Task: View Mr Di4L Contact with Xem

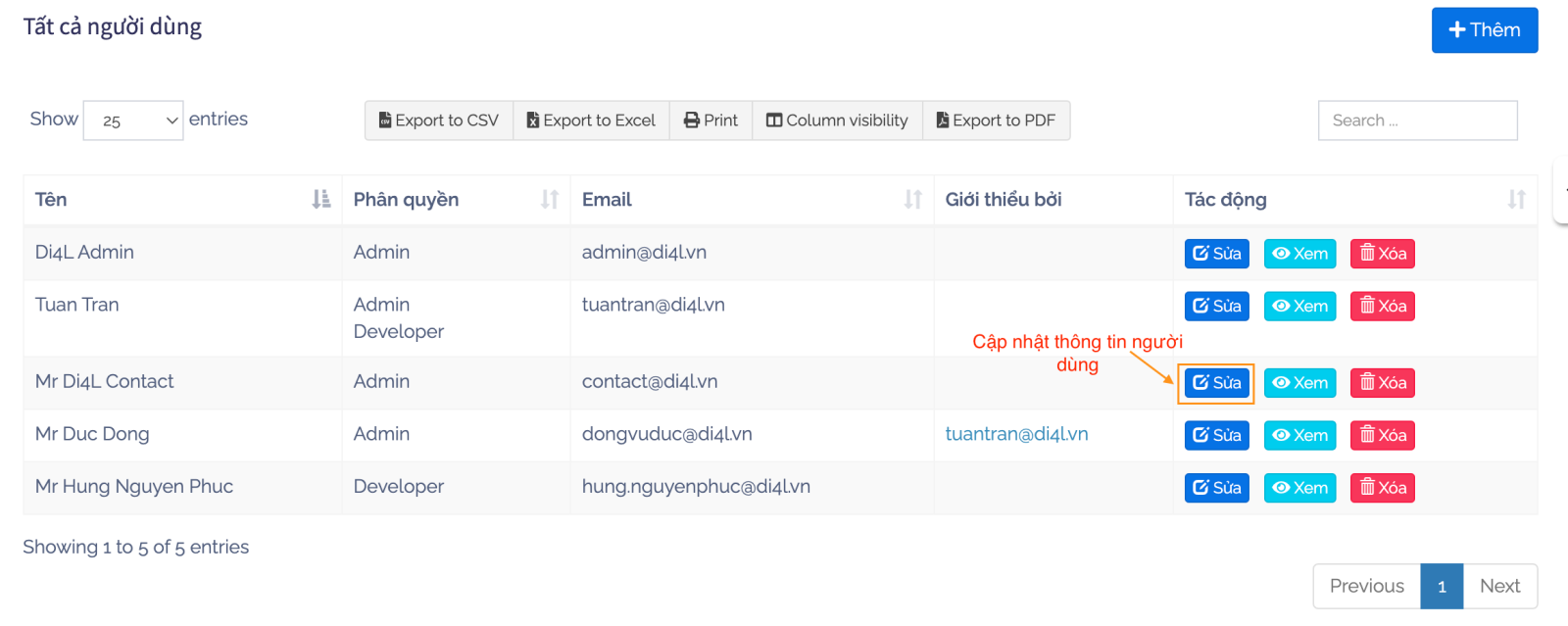Action: [1299, 383]
